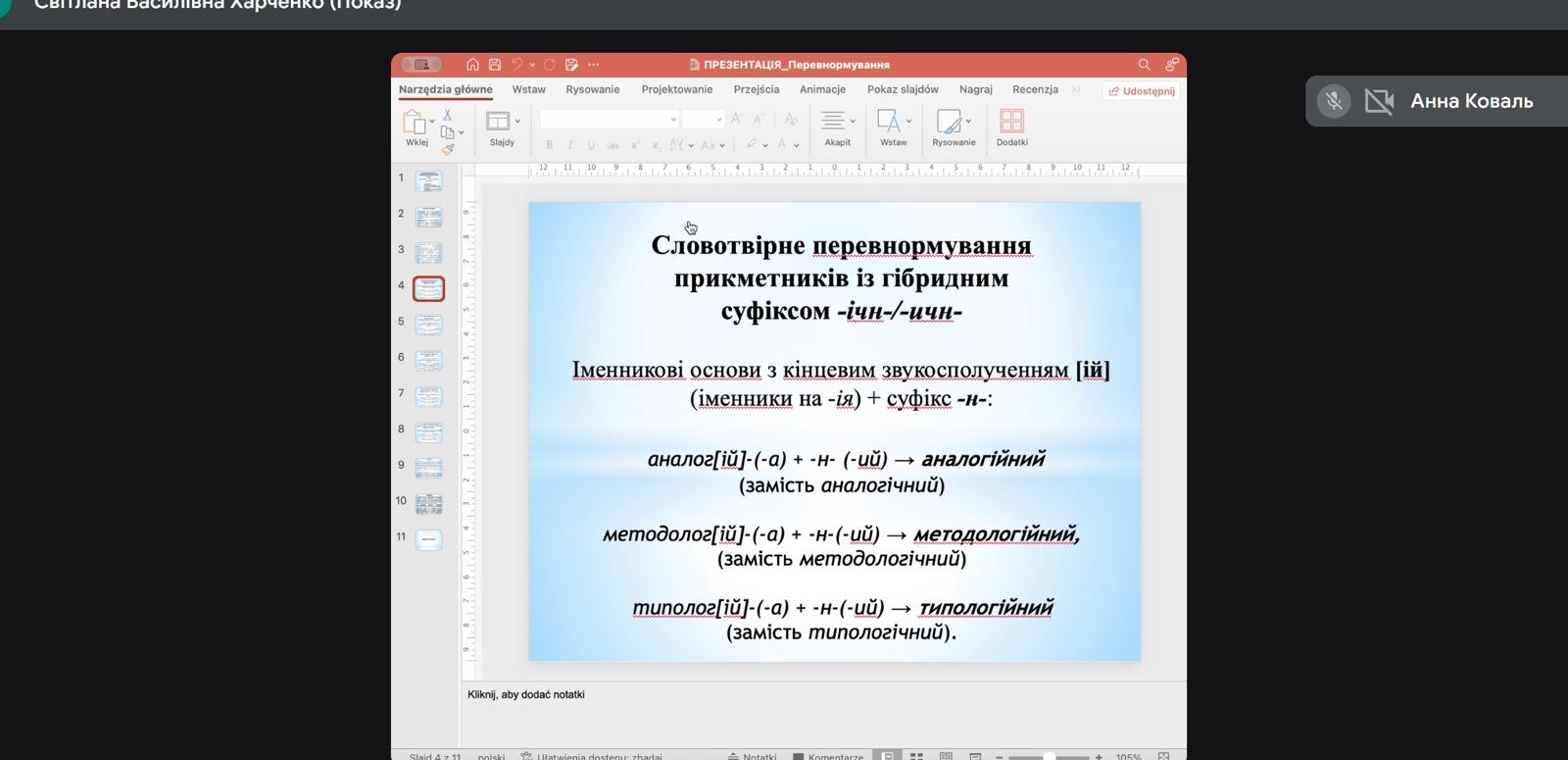This screenshot has width=1568, height=760.
Task: Click the Udostępnij share button
Action: (1142, 91)
